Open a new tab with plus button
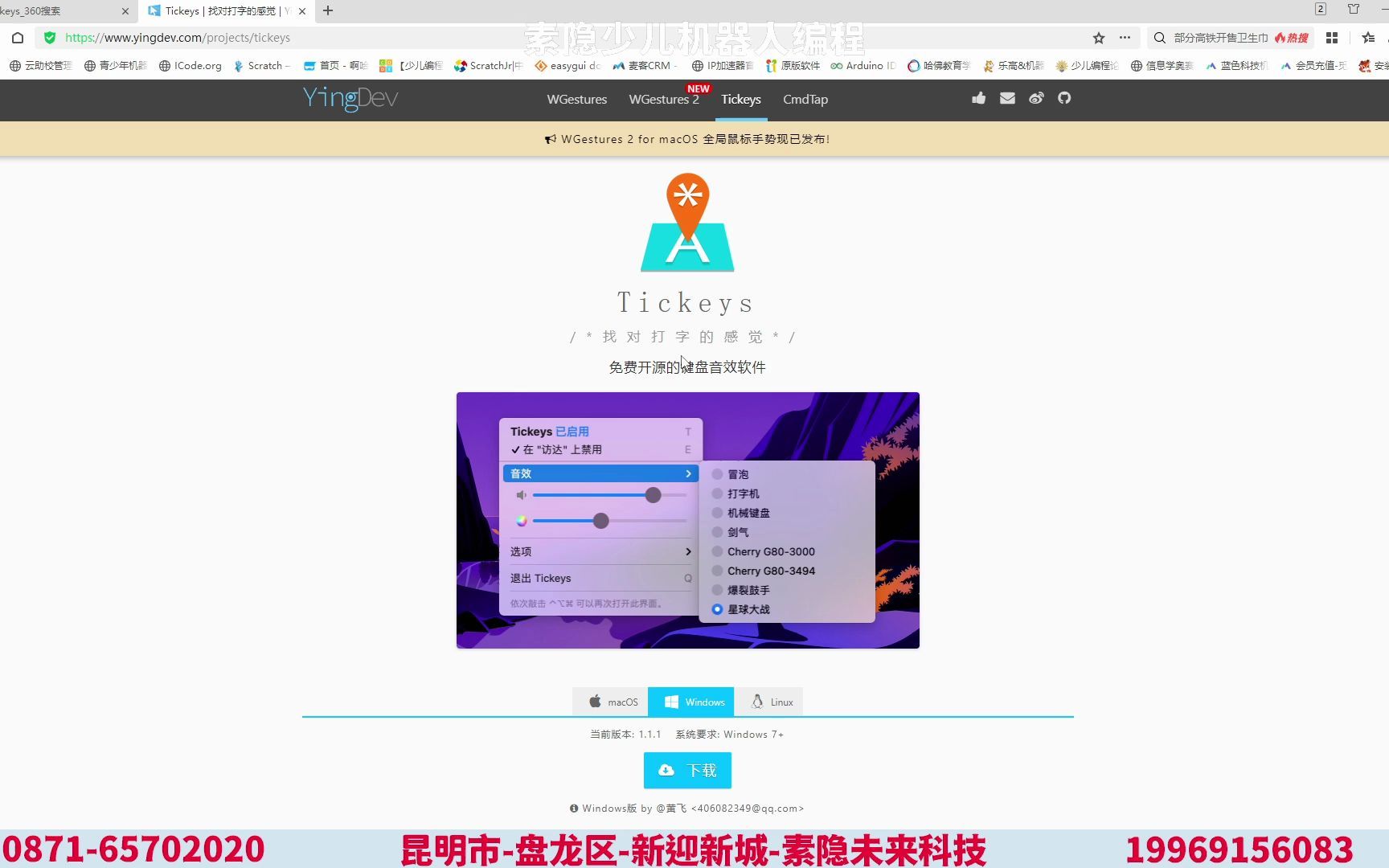Viewport: 1389px width, 868px height. [x=328, y=10]
